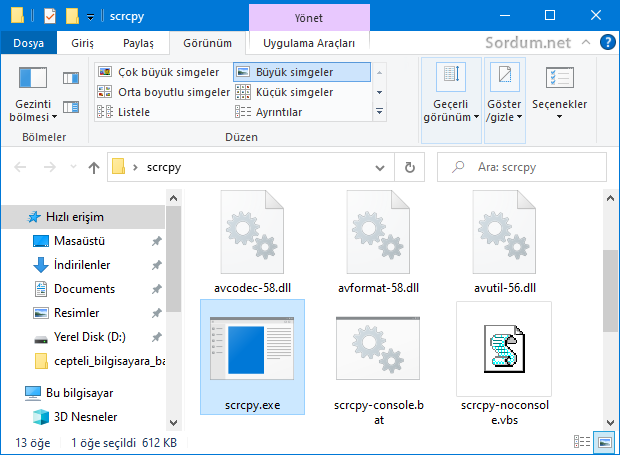
Task: Click the pin icon next to İndirilenler
Action: pos(157,265)
